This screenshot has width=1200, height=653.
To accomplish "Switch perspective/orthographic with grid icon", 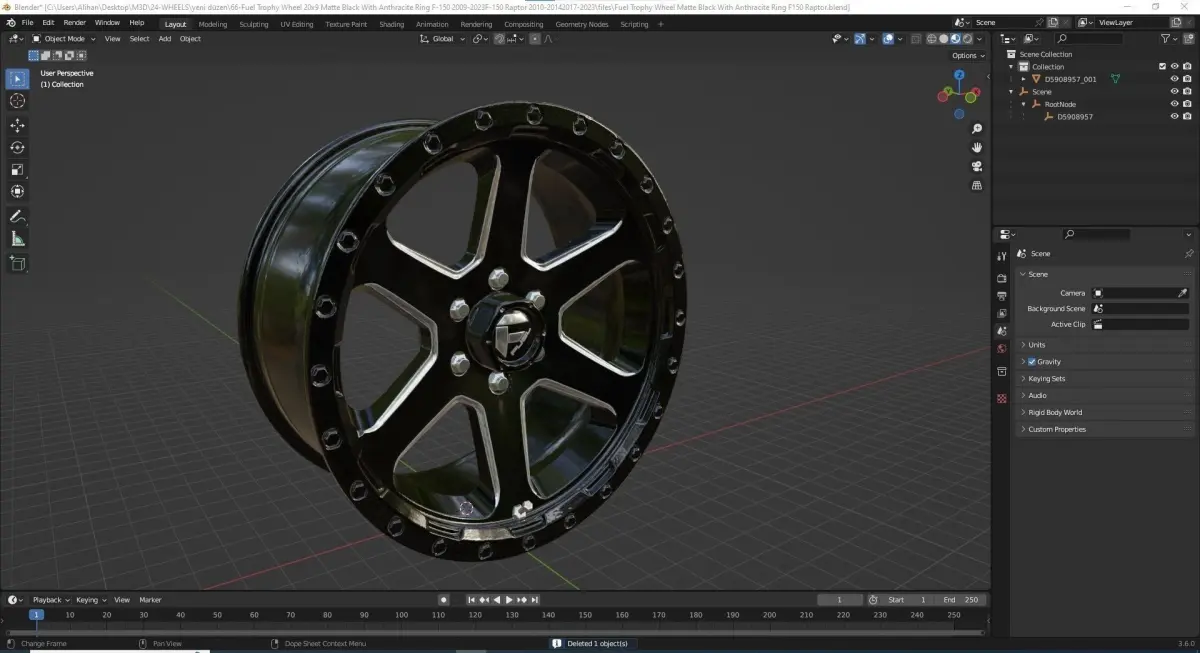I will pos(977,186).
